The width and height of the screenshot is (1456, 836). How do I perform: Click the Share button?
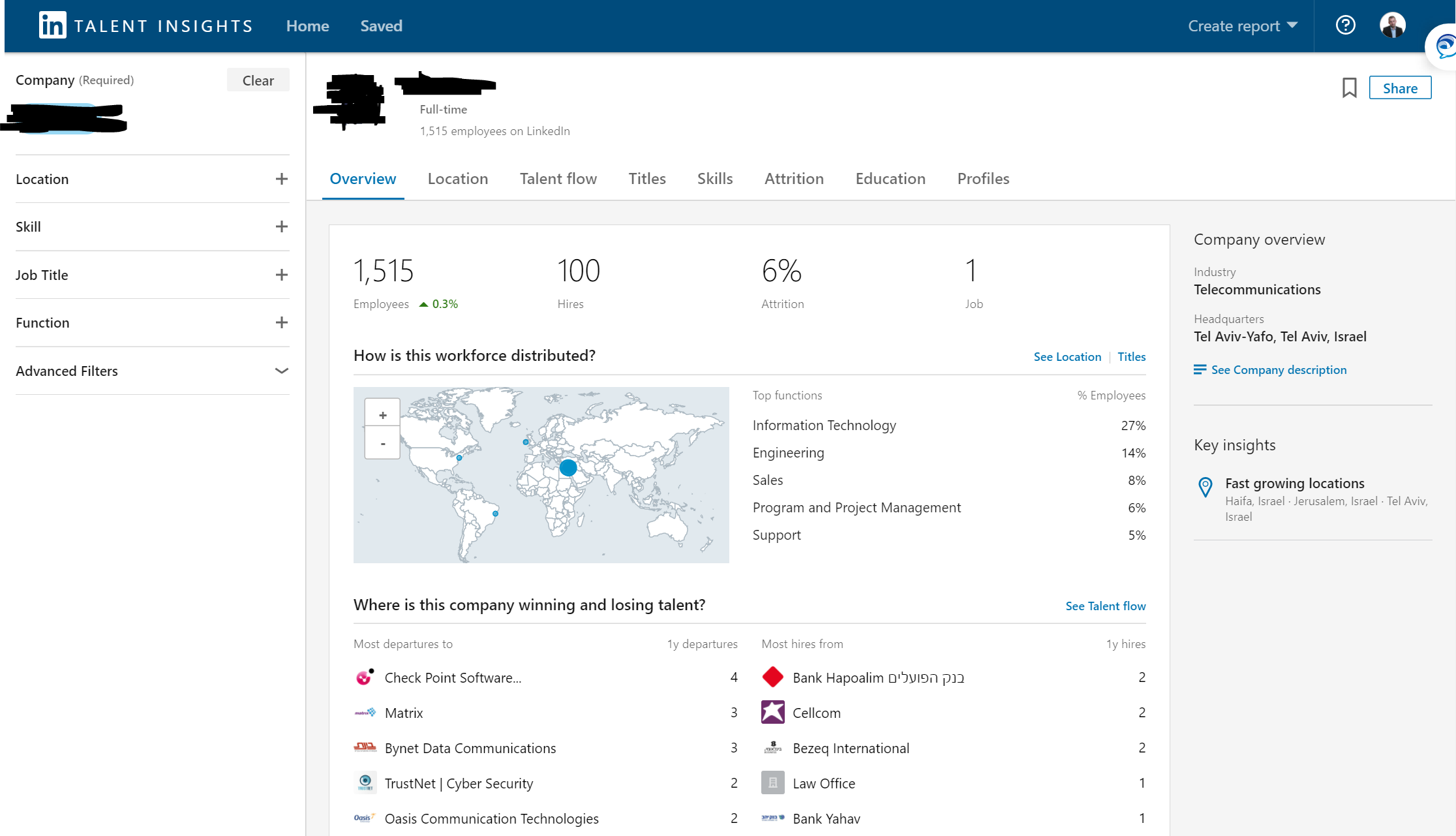tap(1400, 88)
